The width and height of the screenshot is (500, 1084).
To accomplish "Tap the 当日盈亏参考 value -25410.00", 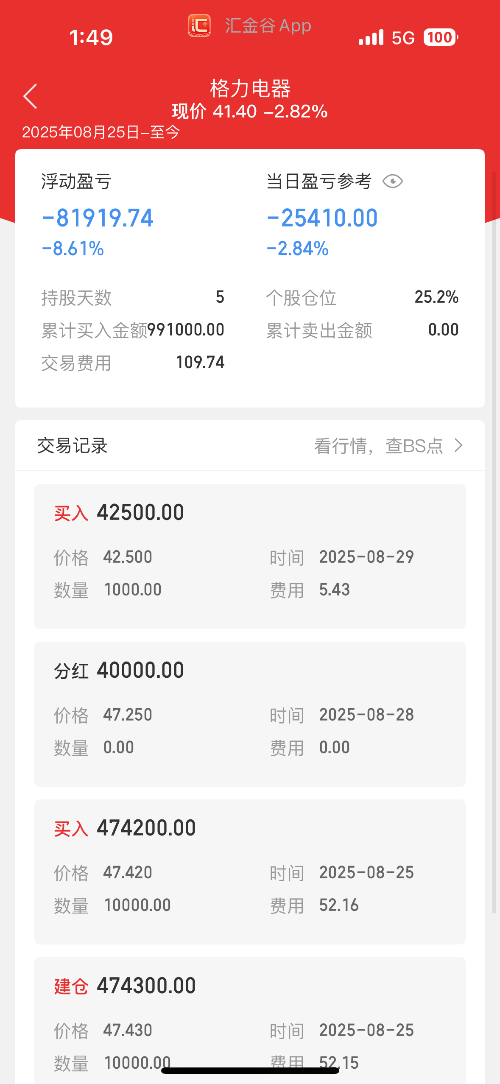I will tap(322, 218).
